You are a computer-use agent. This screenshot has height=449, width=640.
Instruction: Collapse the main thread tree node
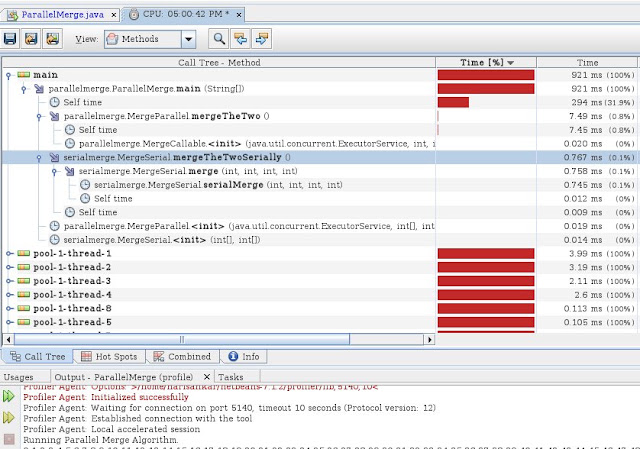8,75
